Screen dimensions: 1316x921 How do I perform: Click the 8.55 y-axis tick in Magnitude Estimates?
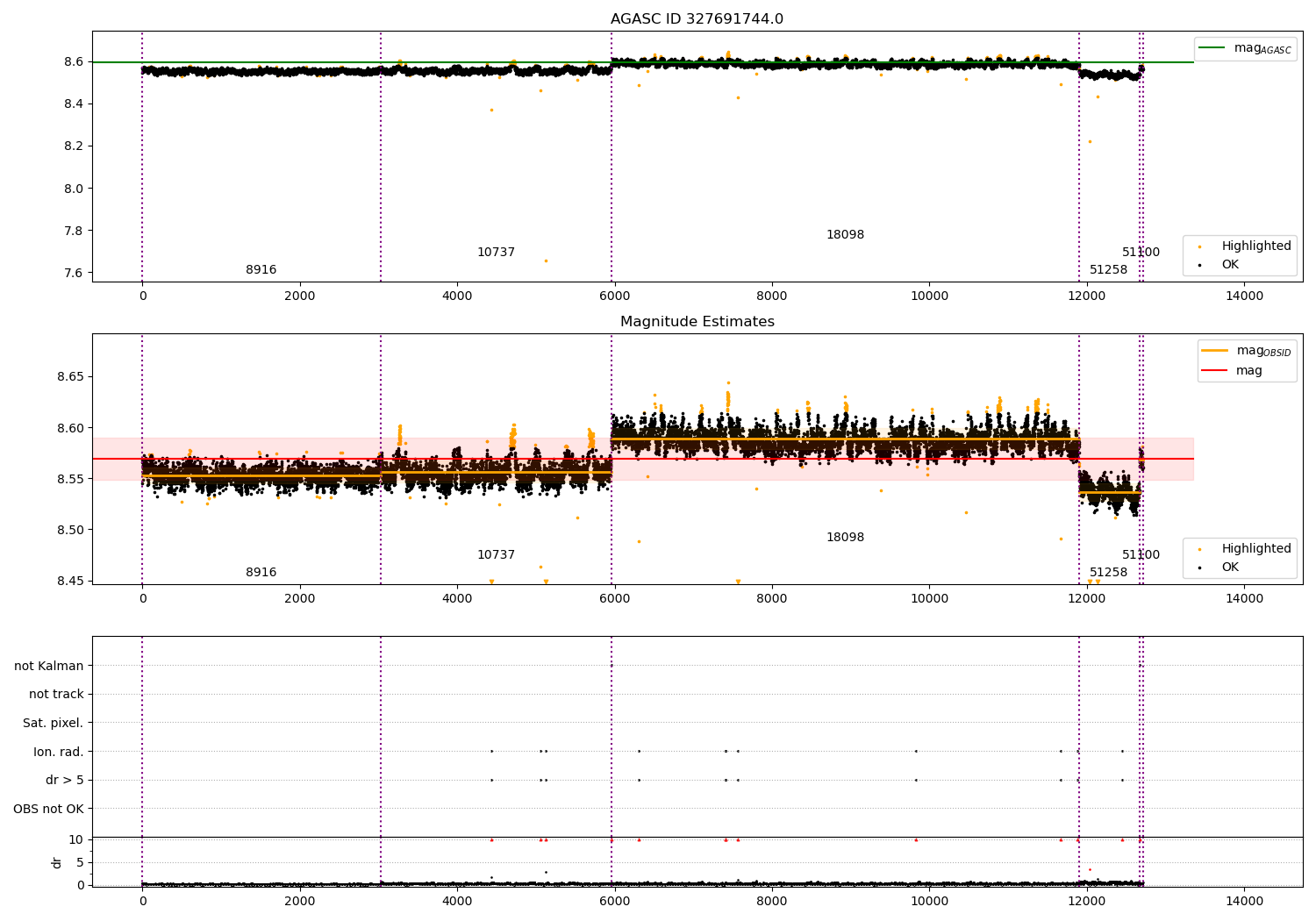[70, 479]
